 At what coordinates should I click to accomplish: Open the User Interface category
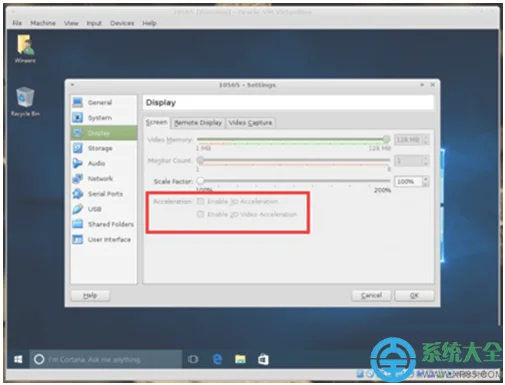103,239
